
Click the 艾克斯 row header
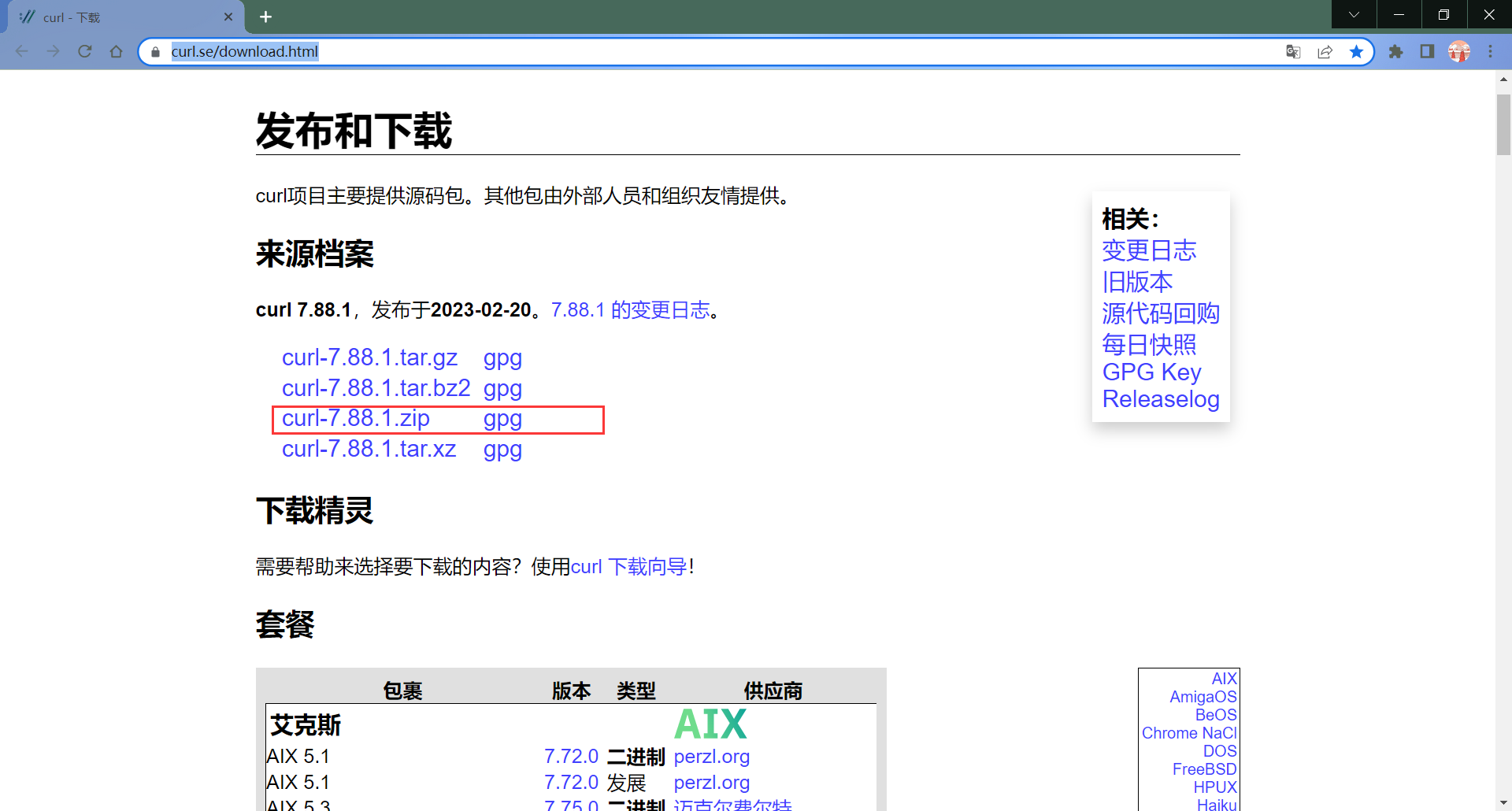[x=306, y=725]
